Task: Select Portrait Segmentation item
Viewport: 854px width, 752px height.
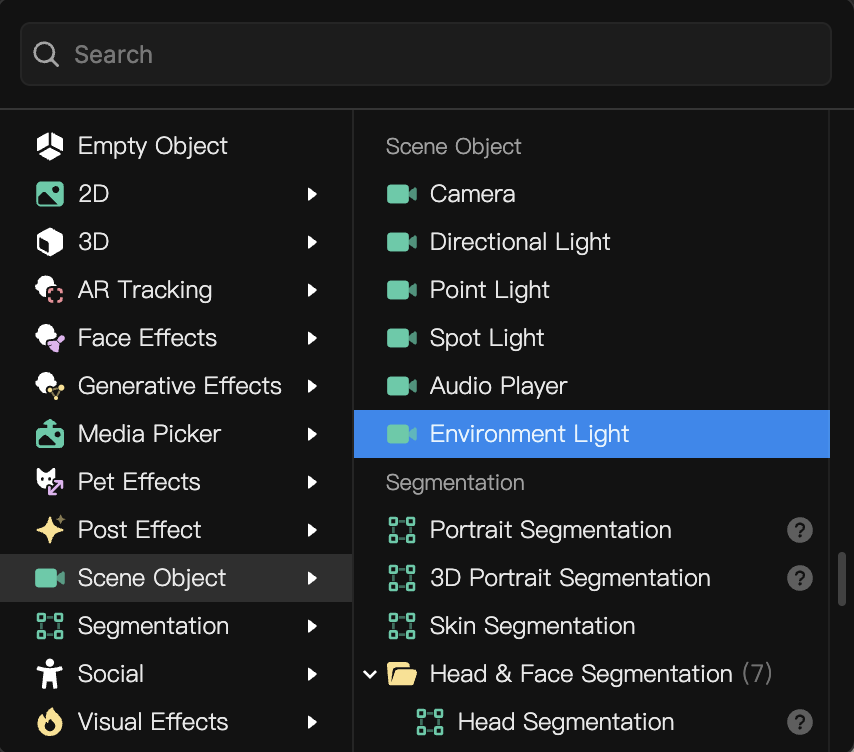Action: pyautogui.click(x=591, y=530)
